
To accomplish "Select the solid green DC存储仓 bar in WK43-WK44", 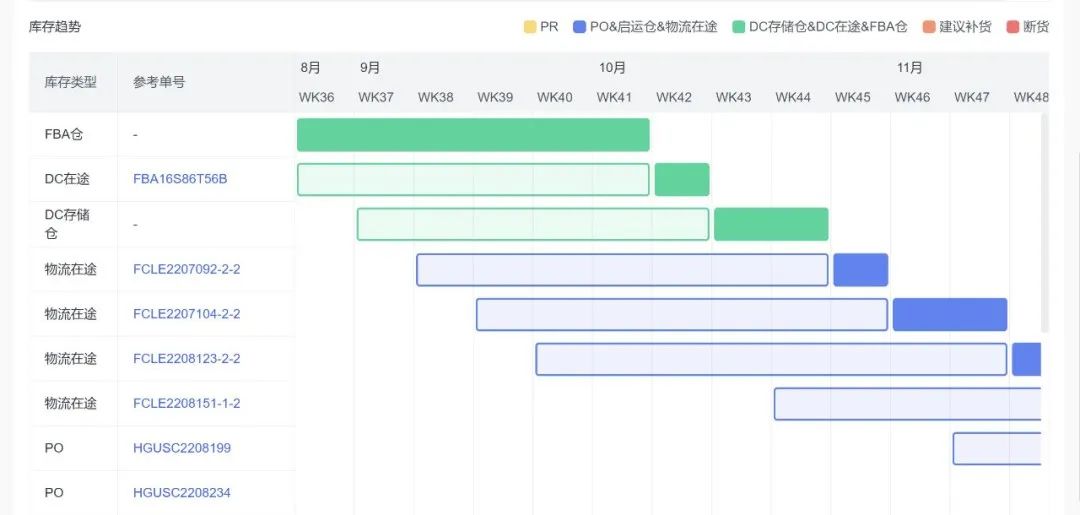I will click(771, 224).
